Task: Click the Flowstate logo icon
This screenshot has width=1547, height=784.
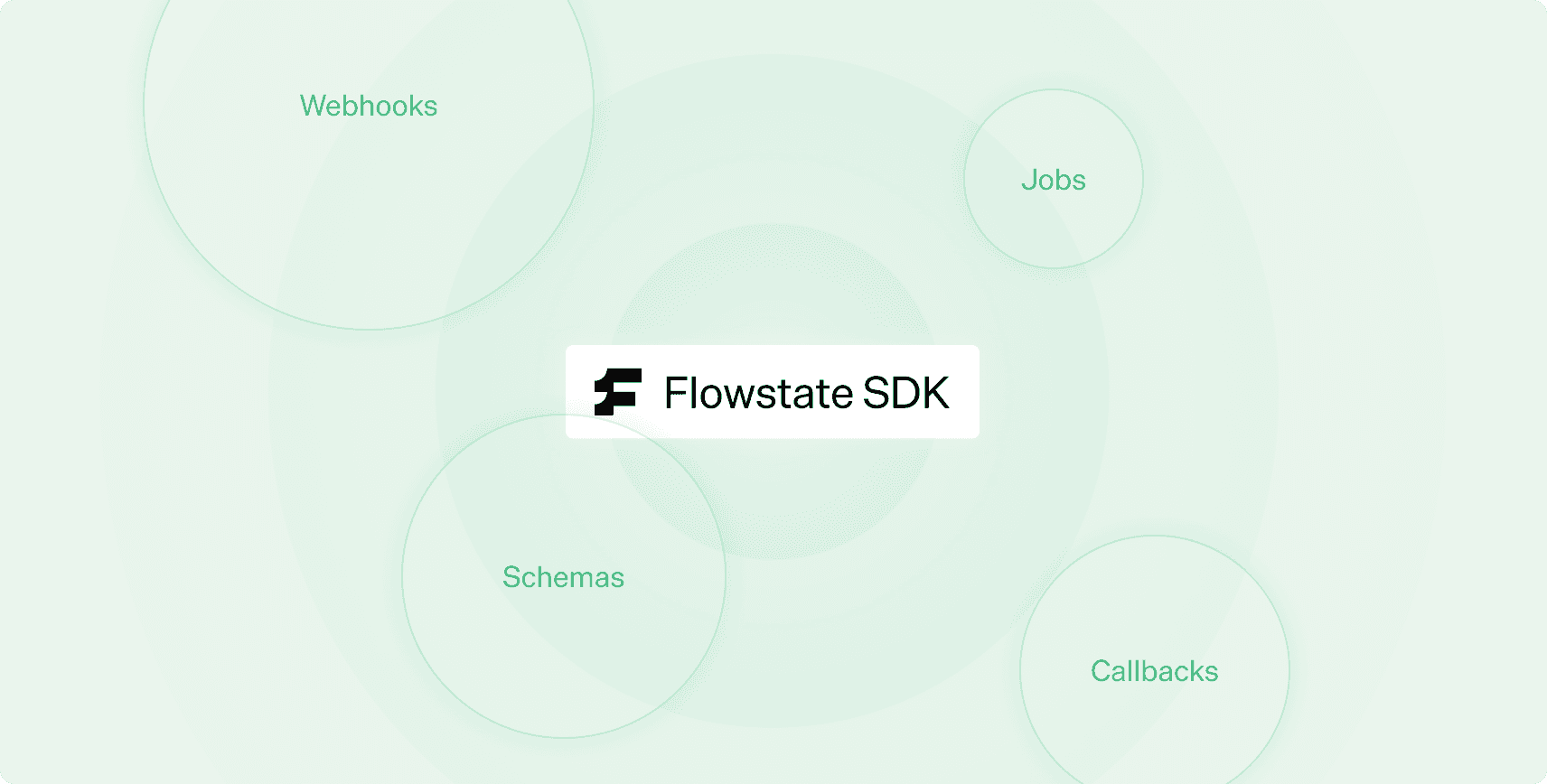Action: [618, 392]
